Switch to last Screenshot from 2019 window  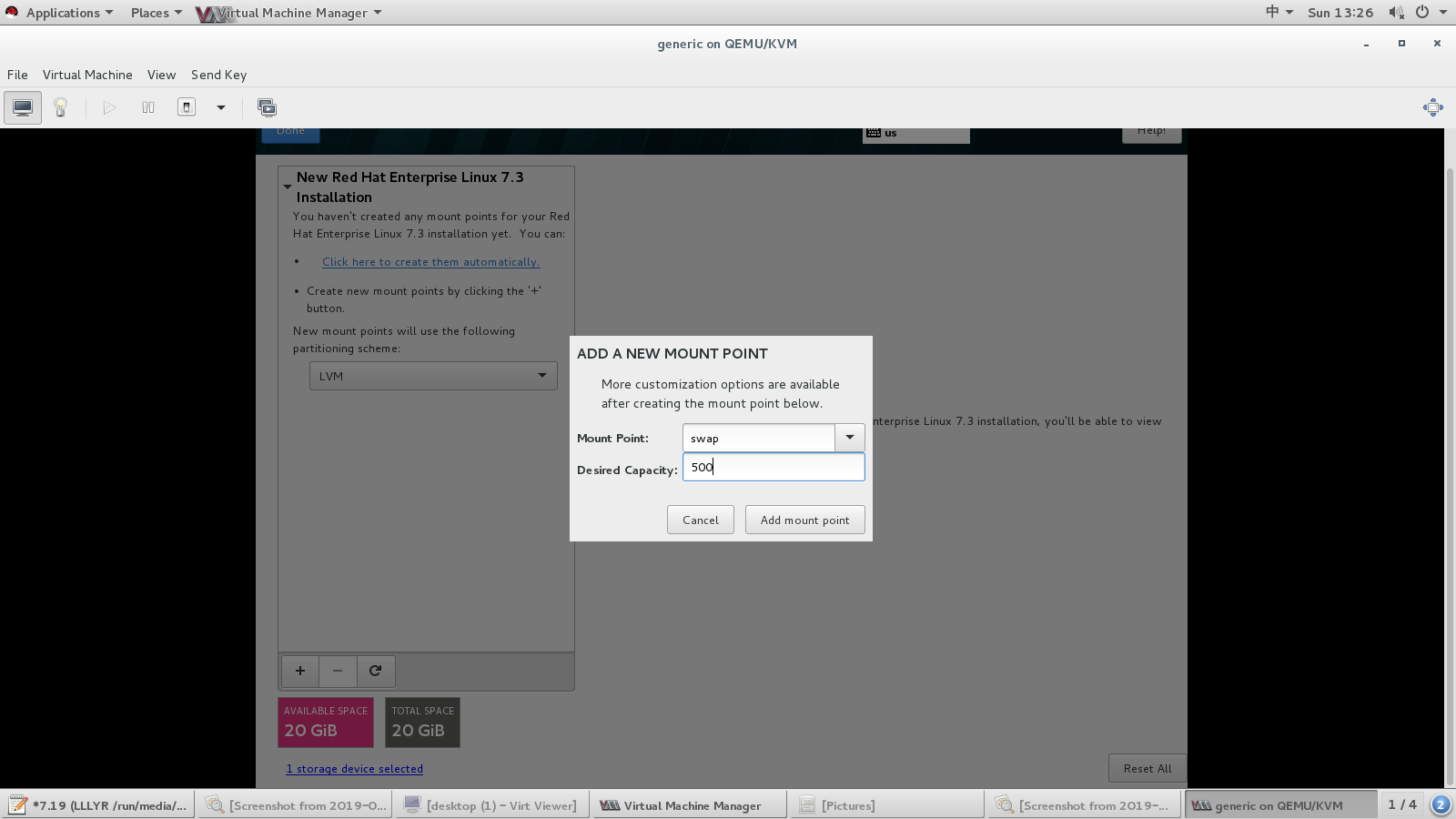[1084, 805]
